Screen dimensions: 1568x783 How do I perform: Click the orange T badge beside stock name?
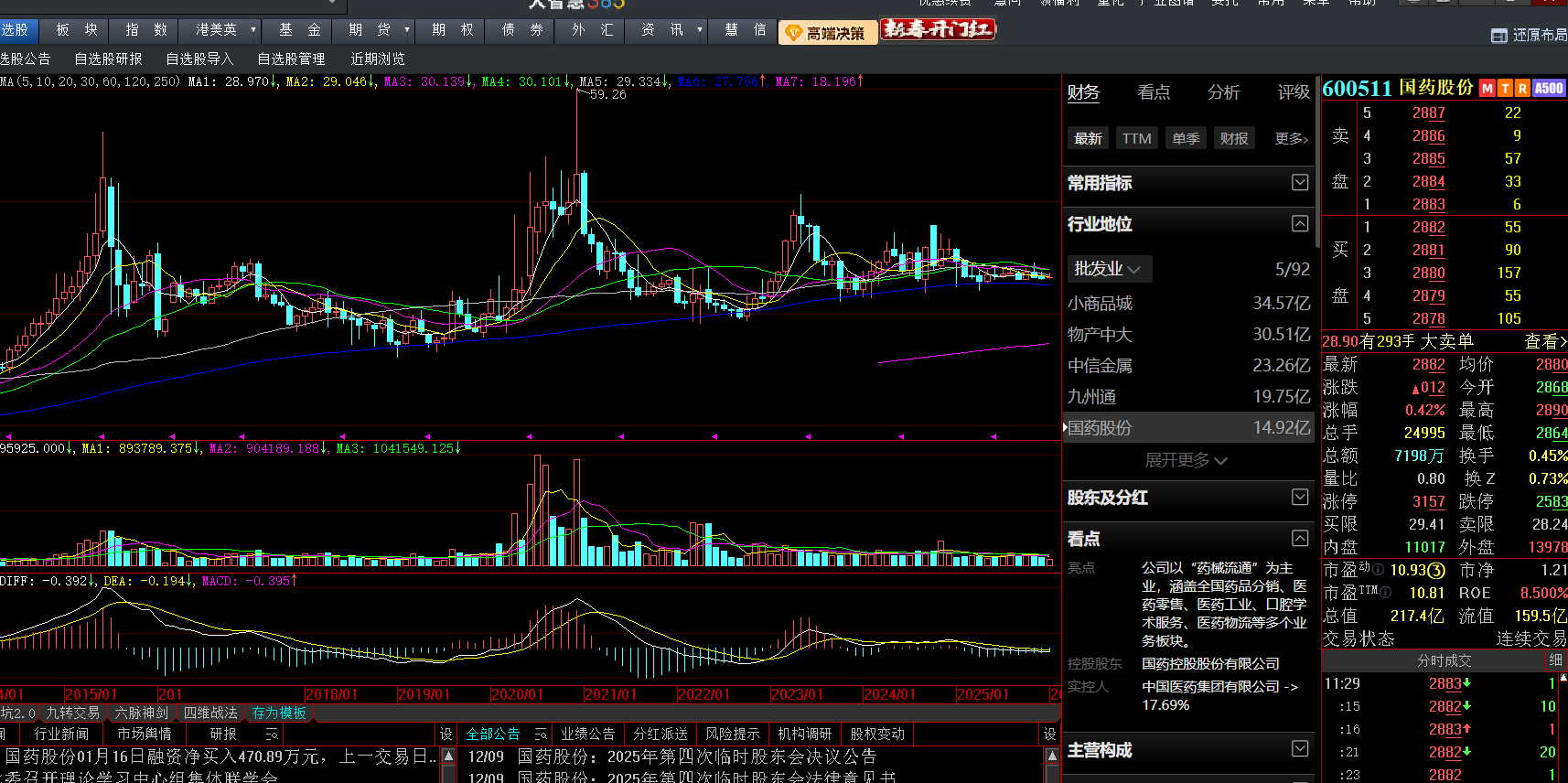point(1505,88)
